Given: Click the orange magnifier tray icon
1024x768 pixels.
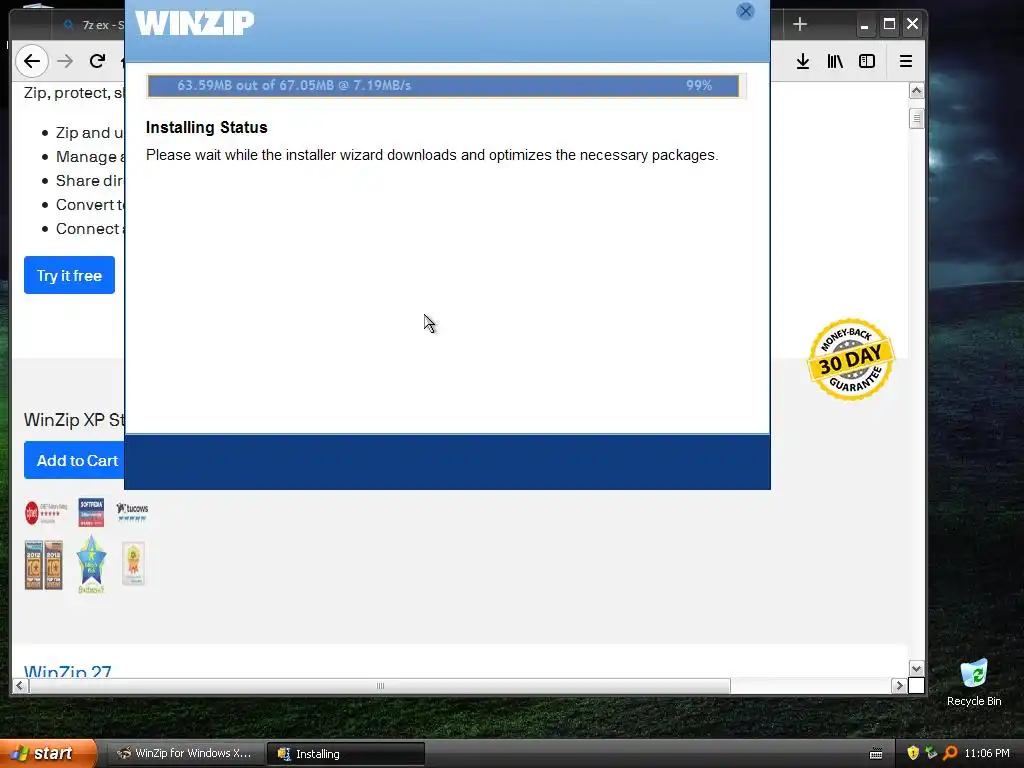Looking at the screenshot, I should click(950, 753).
